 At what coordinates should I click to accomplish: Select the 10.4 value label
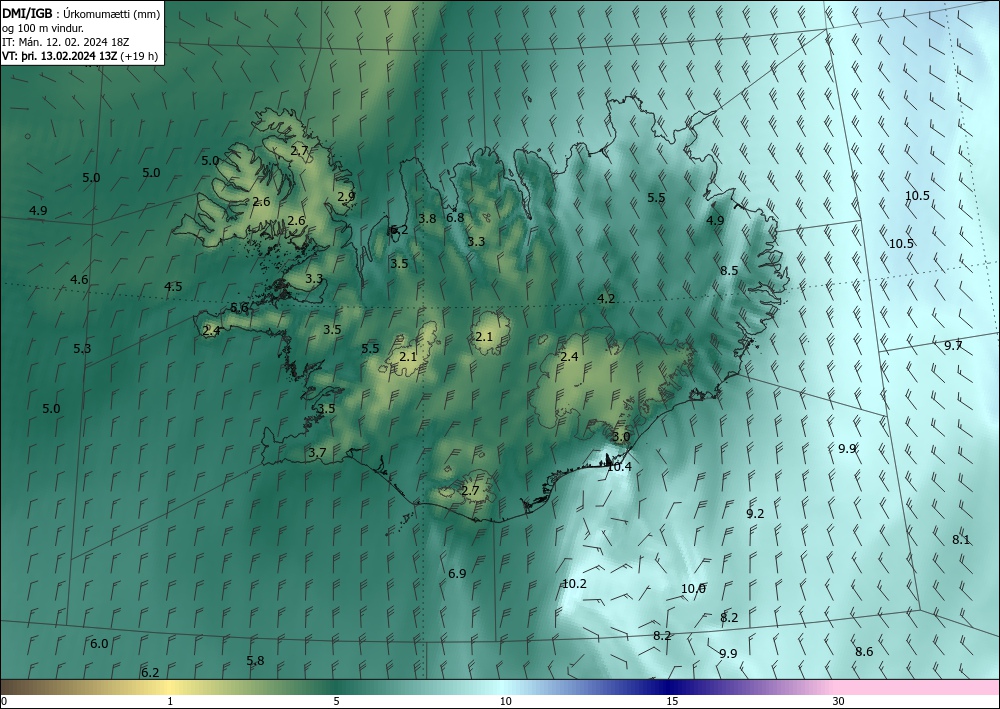tap(619, 467)
